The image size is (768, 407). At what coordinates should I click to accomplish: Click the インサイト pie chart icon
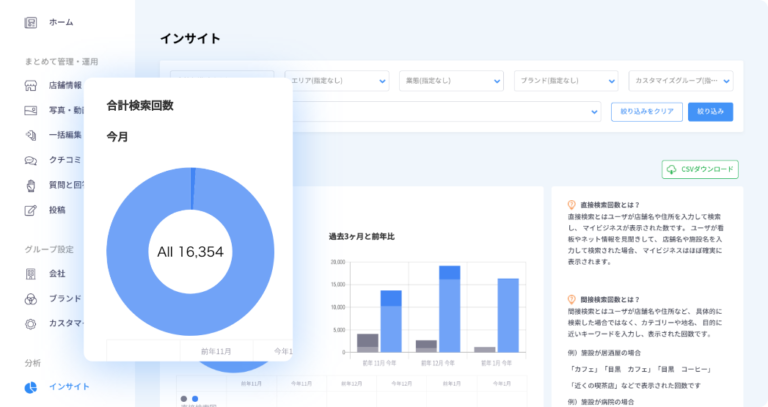(x=30, y=386)
